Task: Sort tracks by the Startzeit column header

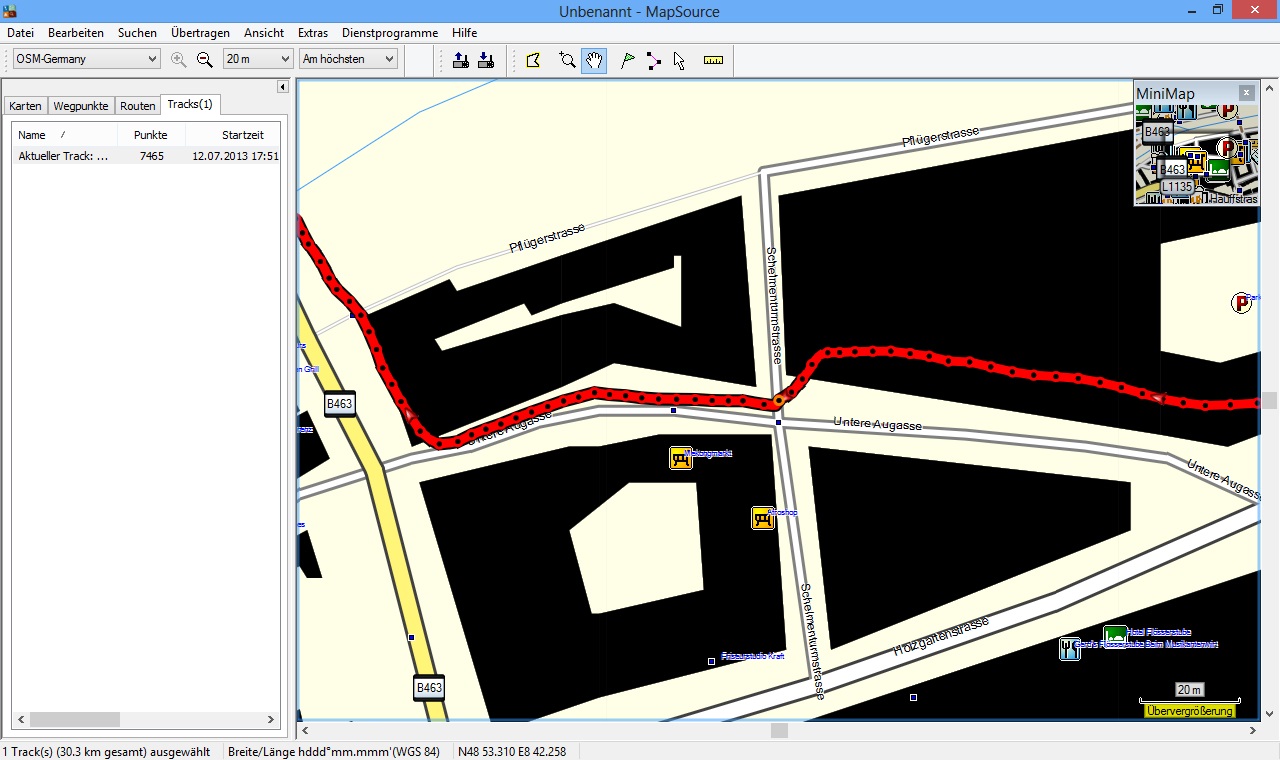Action: pos(234,135)
